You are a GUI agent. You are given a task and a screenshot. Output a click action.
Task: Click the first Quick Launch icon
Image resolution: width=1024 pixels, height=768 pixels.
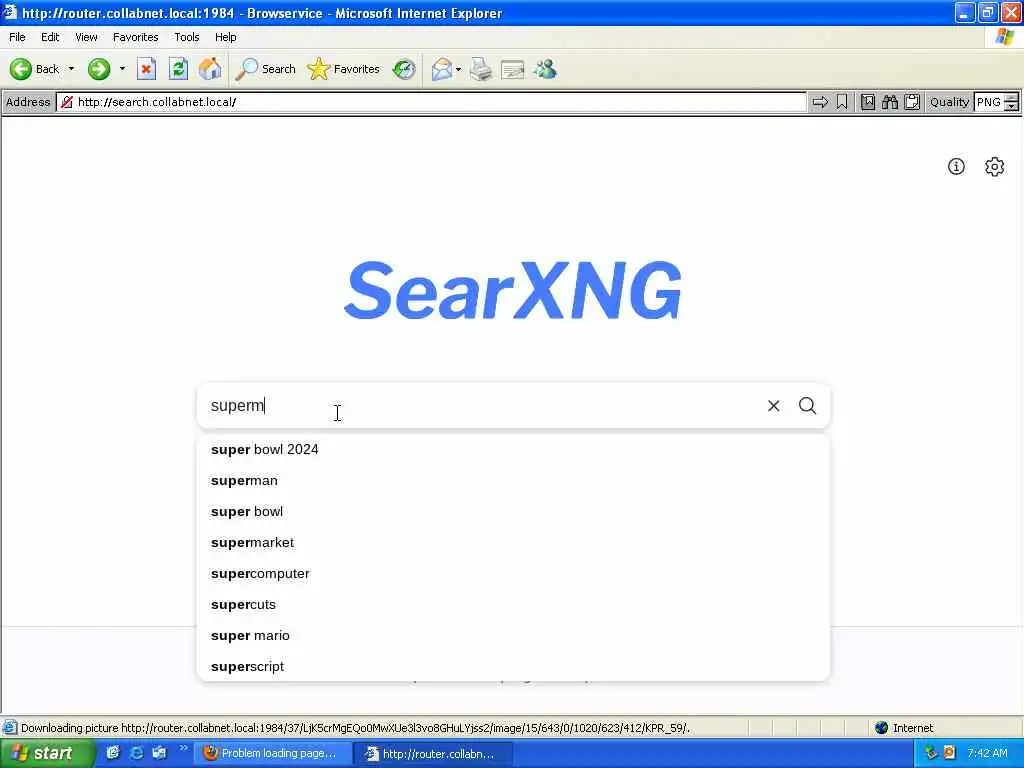(113, 753)
